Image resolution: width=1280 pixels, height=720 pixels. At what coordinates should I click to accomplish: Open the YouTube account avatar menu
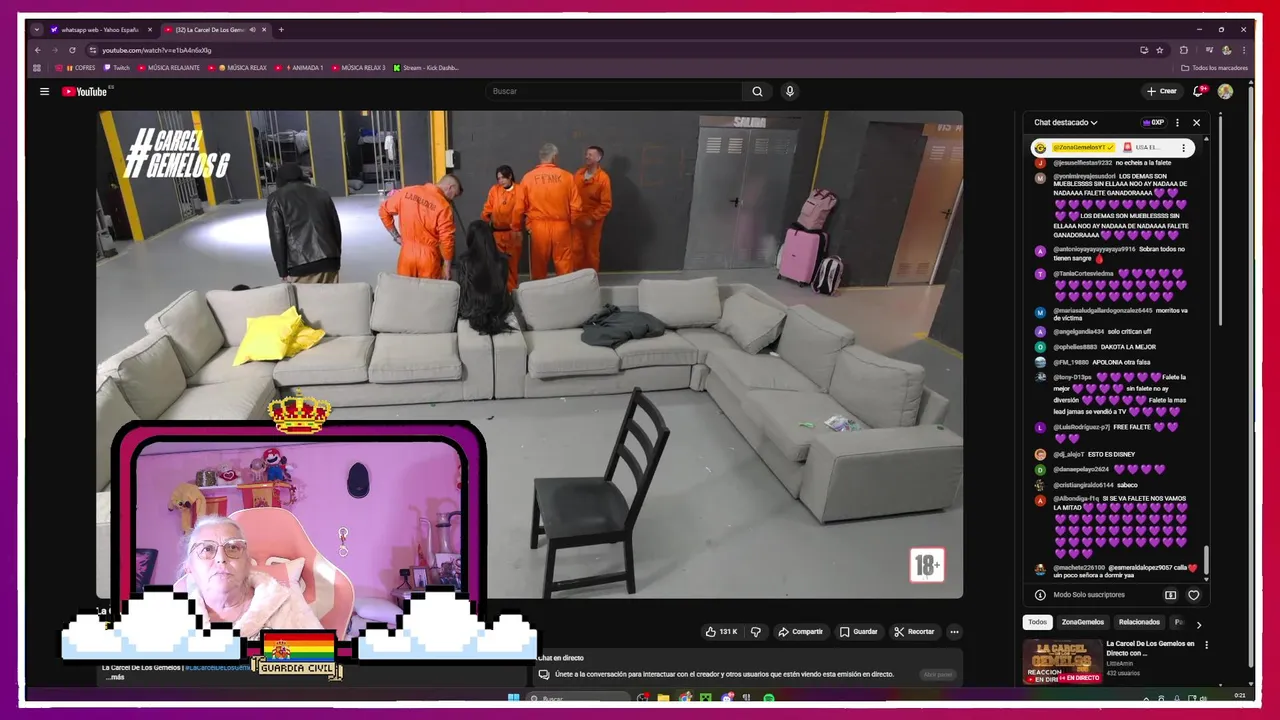(1225, 91)
